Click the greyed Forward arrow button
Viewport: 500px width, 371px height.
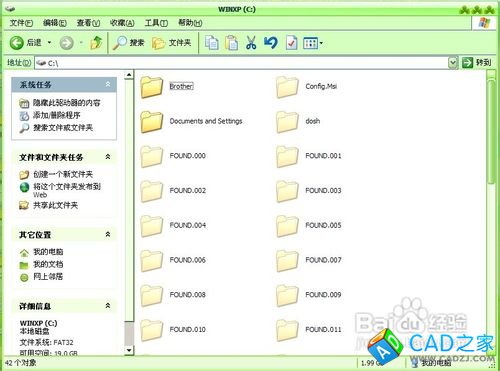[66, 43]
